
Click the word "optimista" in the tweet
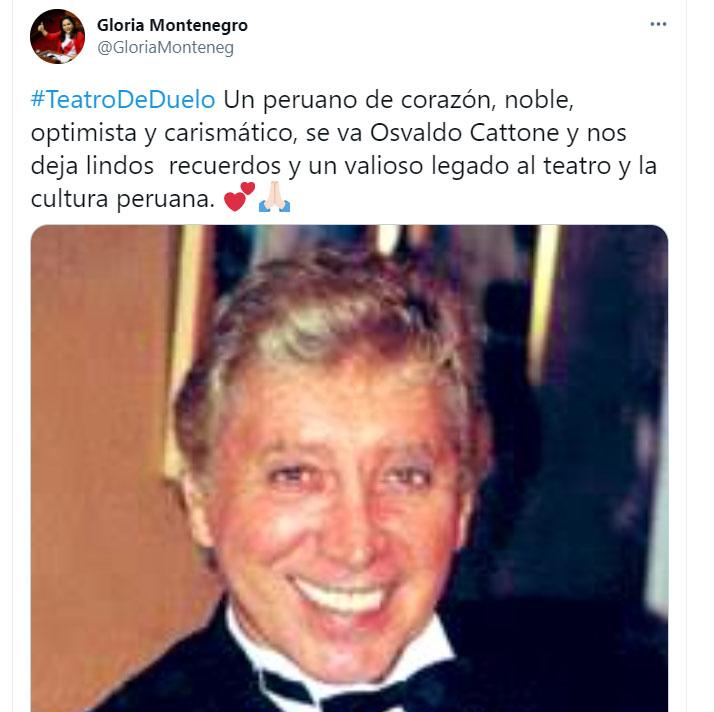point(84,133)
